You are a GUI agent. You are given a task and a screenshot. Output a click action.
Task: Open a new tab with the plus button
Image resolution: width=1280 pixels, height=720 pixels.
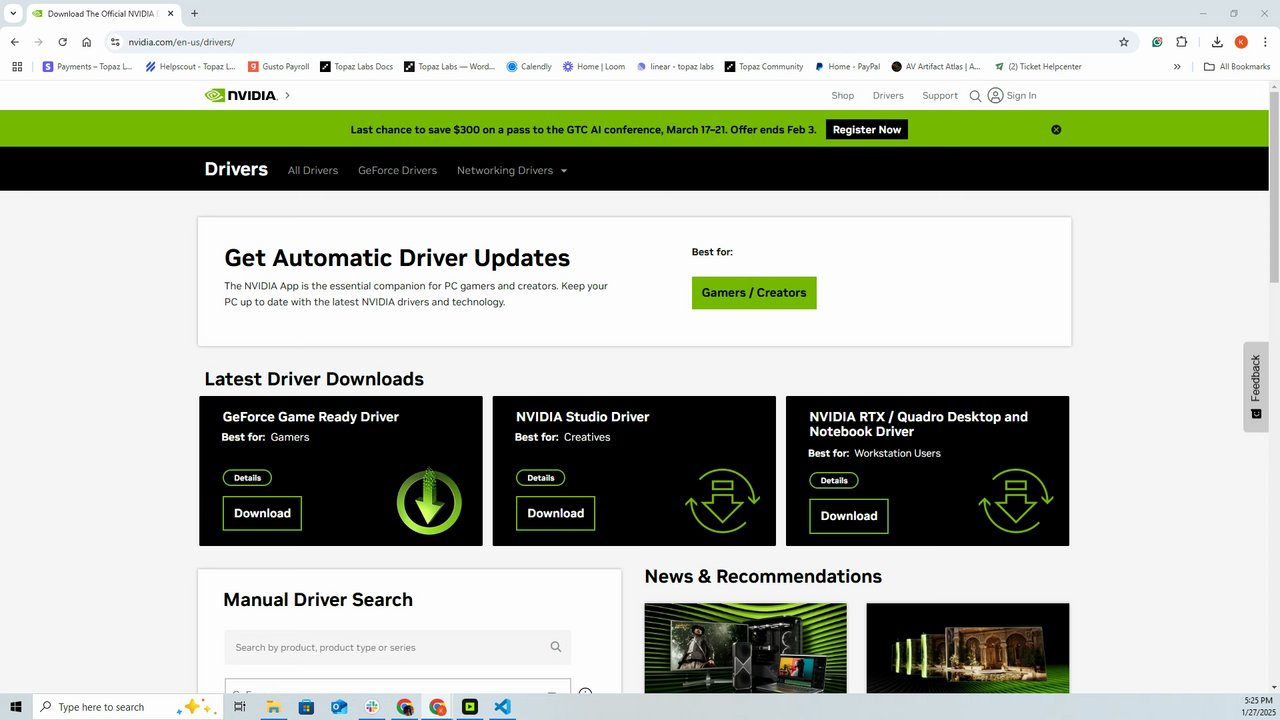coord(194,14)
